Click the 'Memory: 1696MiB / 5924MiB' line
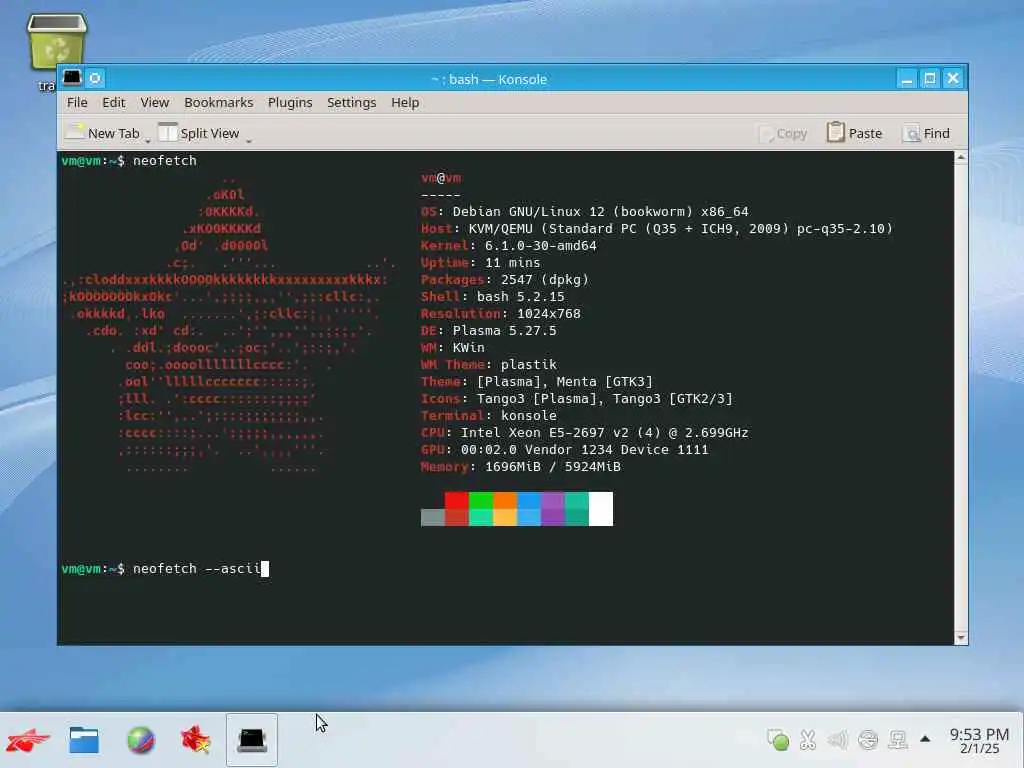Image resolution: width=1024 pixels, height=768 pixels. pos(520,466)
